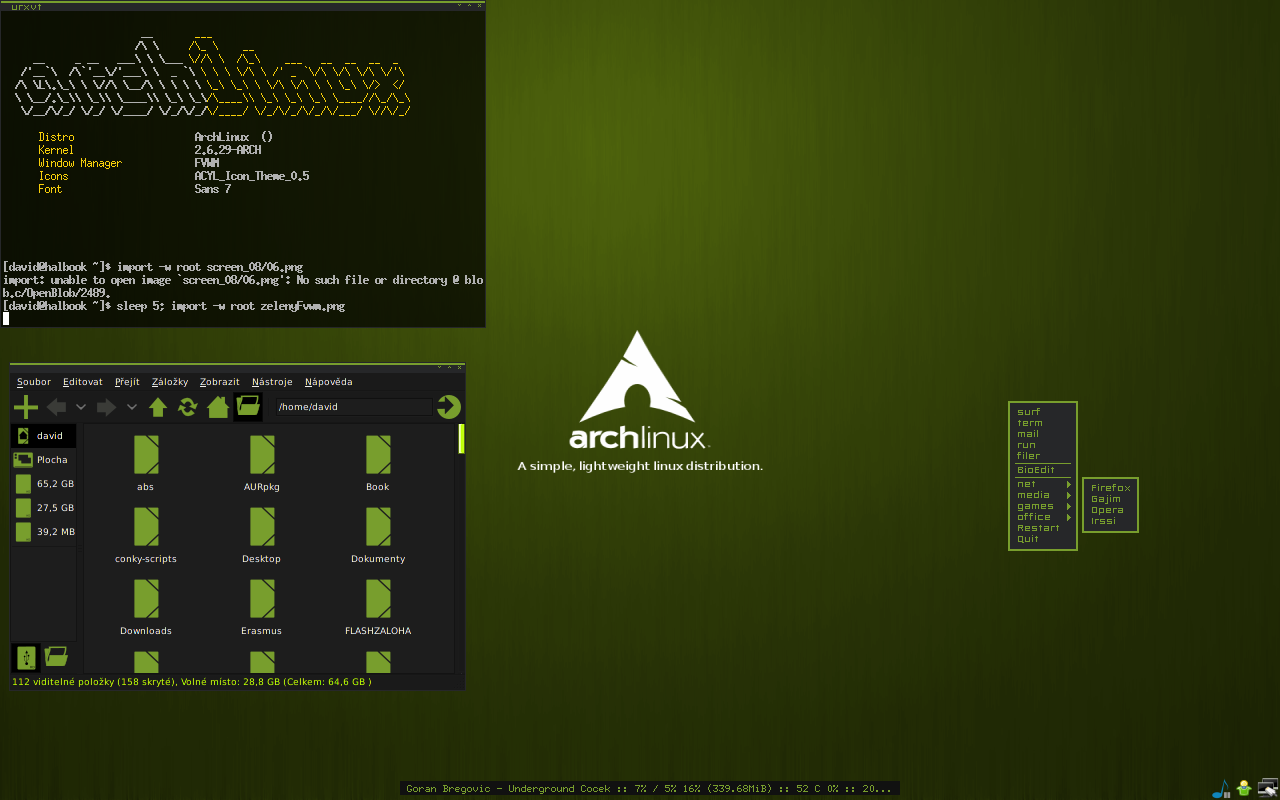Select the FLASHZALOHA folder icon

click(x=378, y=598)
